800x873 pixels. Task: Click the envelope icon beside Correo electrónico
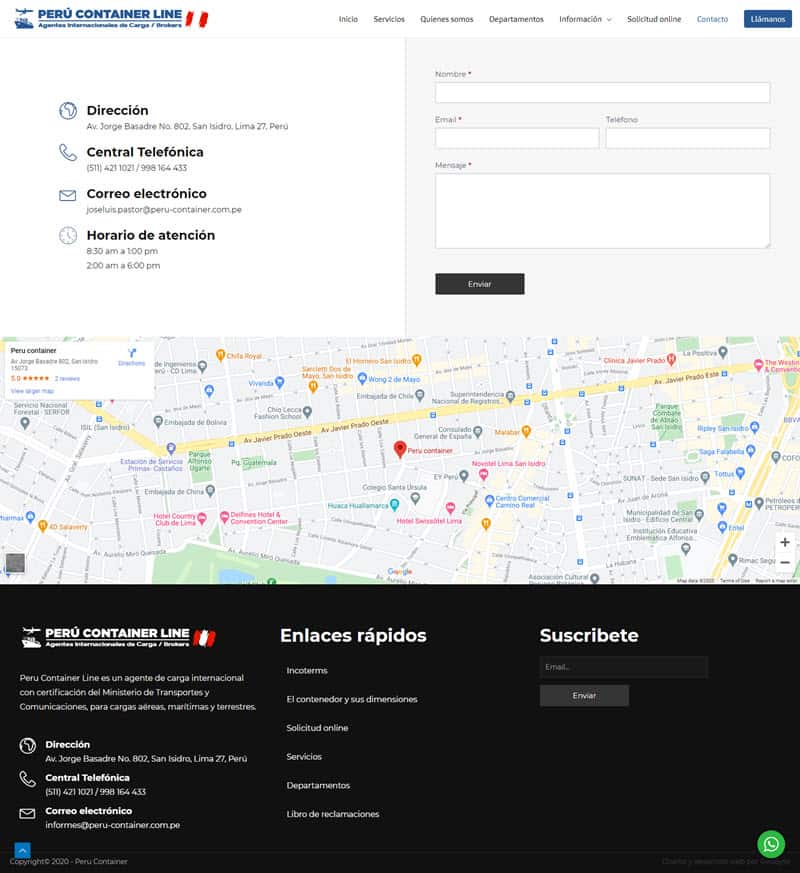(x=68, y=195)
